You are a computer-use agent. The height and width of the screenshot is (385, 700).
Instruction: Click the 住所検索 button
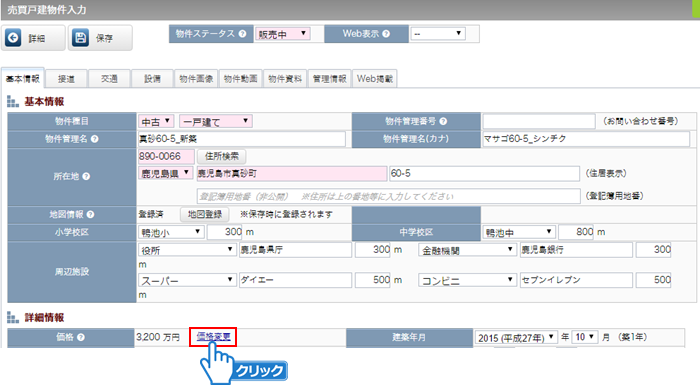click(222, 156)
